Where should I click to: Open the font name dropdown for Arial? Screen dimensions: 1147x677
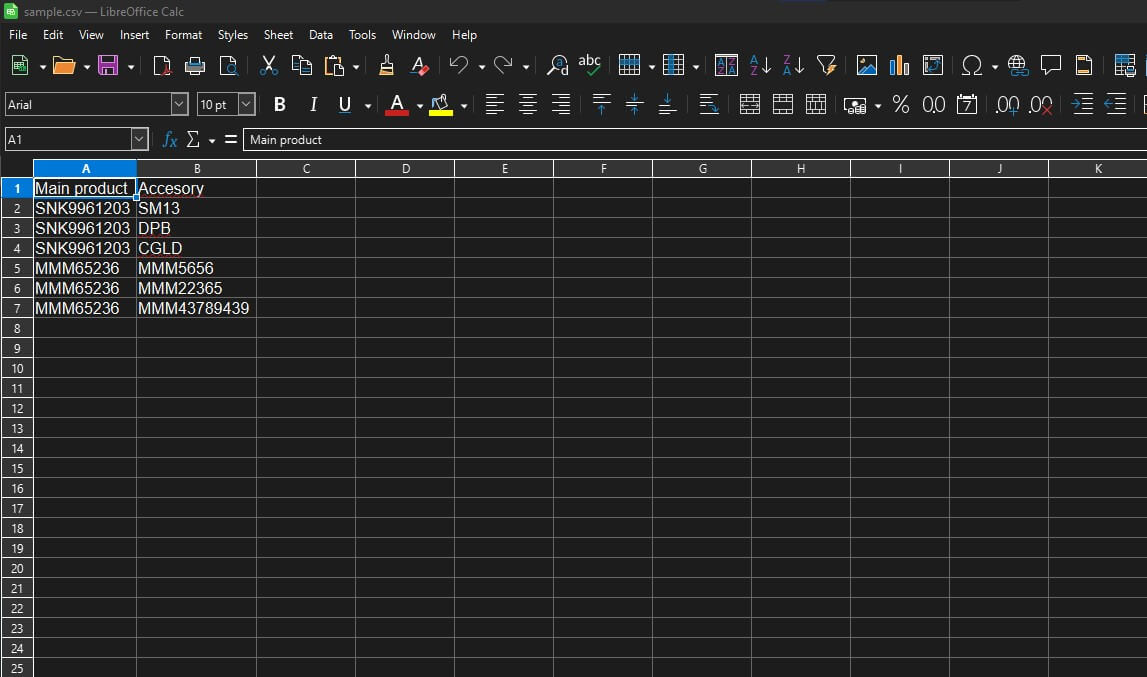click(x=180, y=104)
